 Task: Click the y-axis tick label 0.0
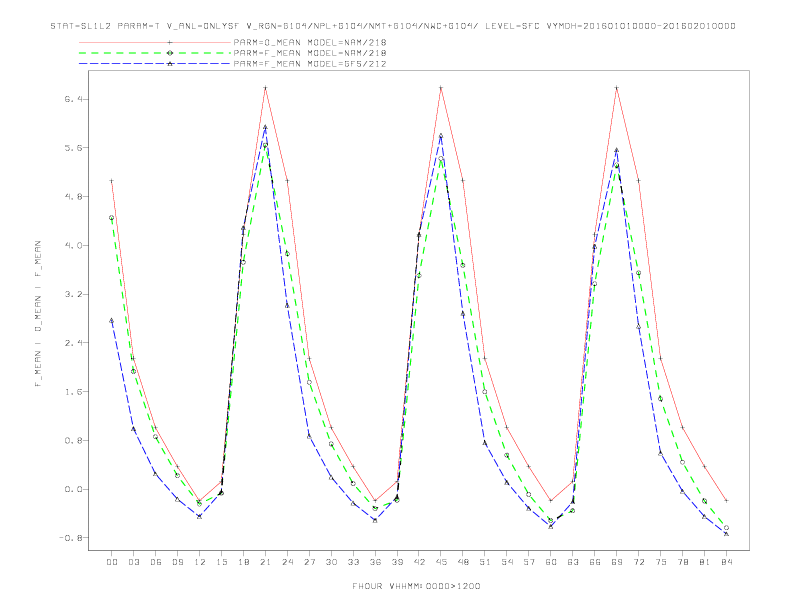(x=73, y=489)
